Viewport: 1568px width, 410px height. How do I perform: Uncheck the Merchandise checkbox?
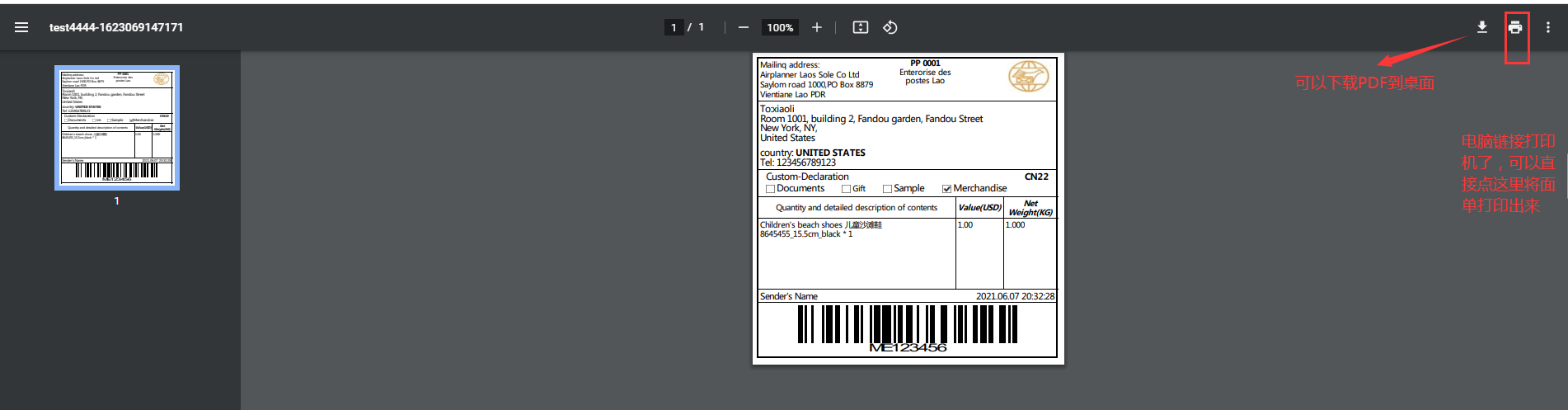pyautogui.click(x=946, y=189)
